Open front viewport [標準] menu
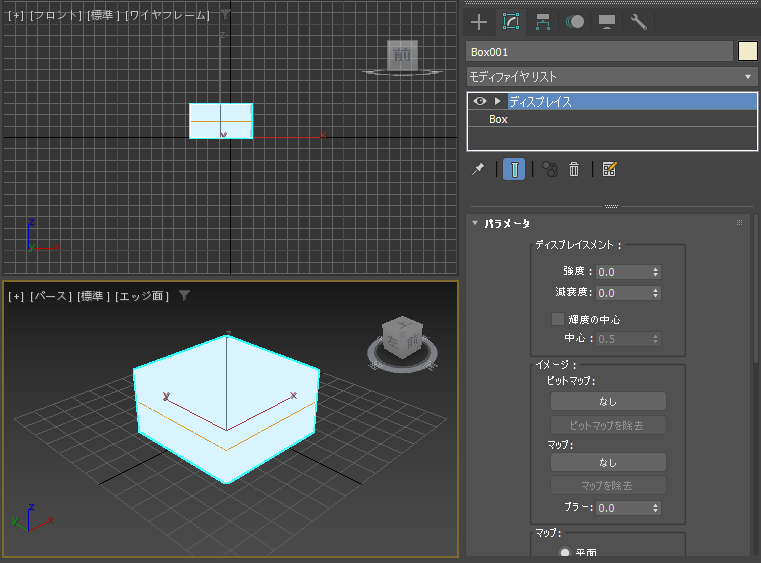Image resolution: width=761 pixels, height=563 pixels. [103, 15]
